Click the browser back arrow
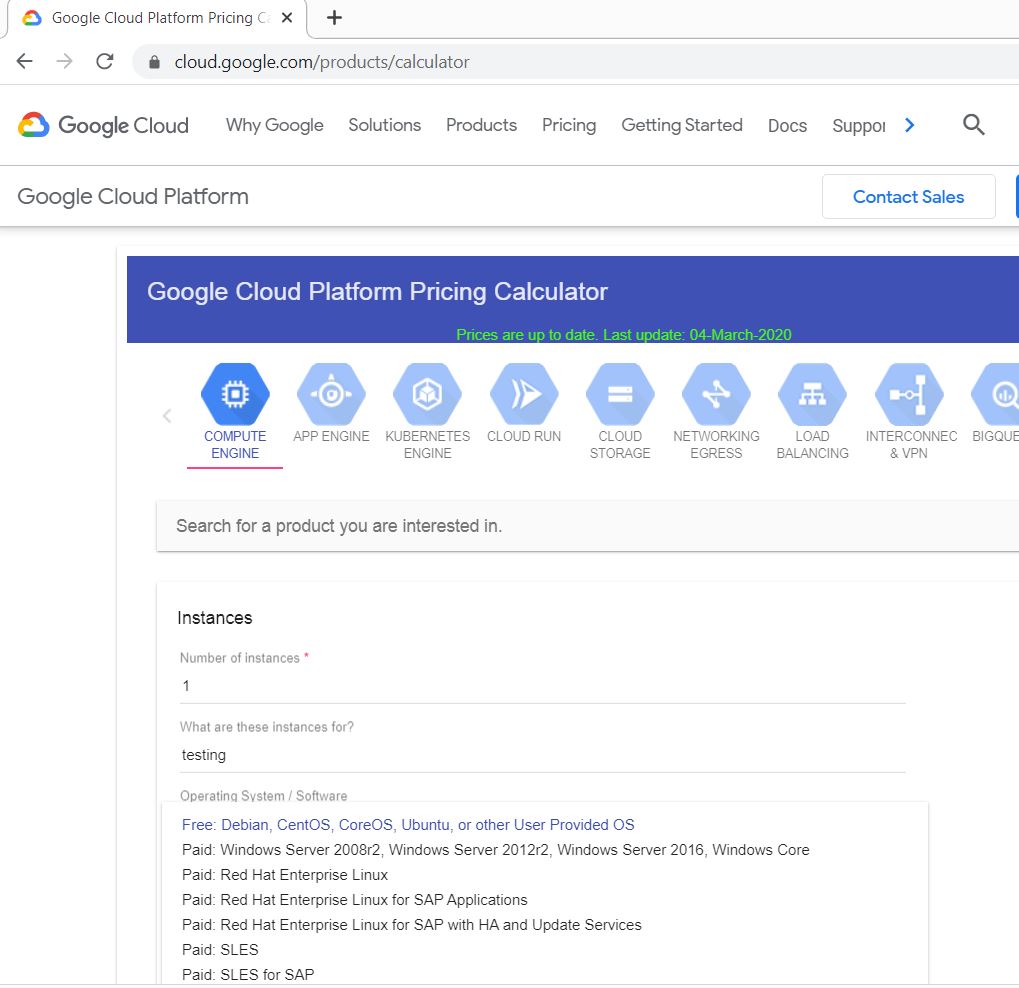Viewport: 1019px width, 988px height. 25,61
